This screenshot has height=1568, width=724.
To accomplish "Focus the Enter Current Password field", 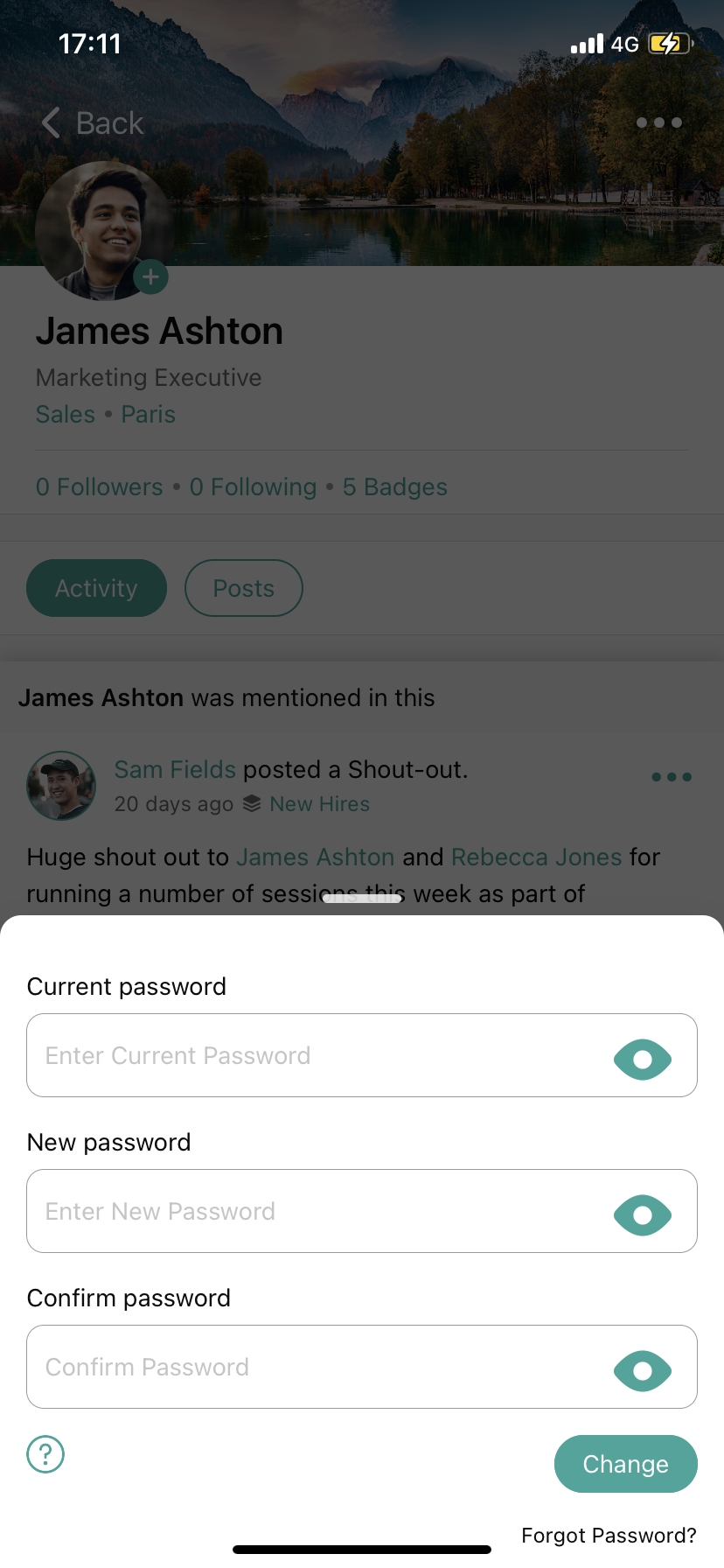I will [x=362, y=1055].
